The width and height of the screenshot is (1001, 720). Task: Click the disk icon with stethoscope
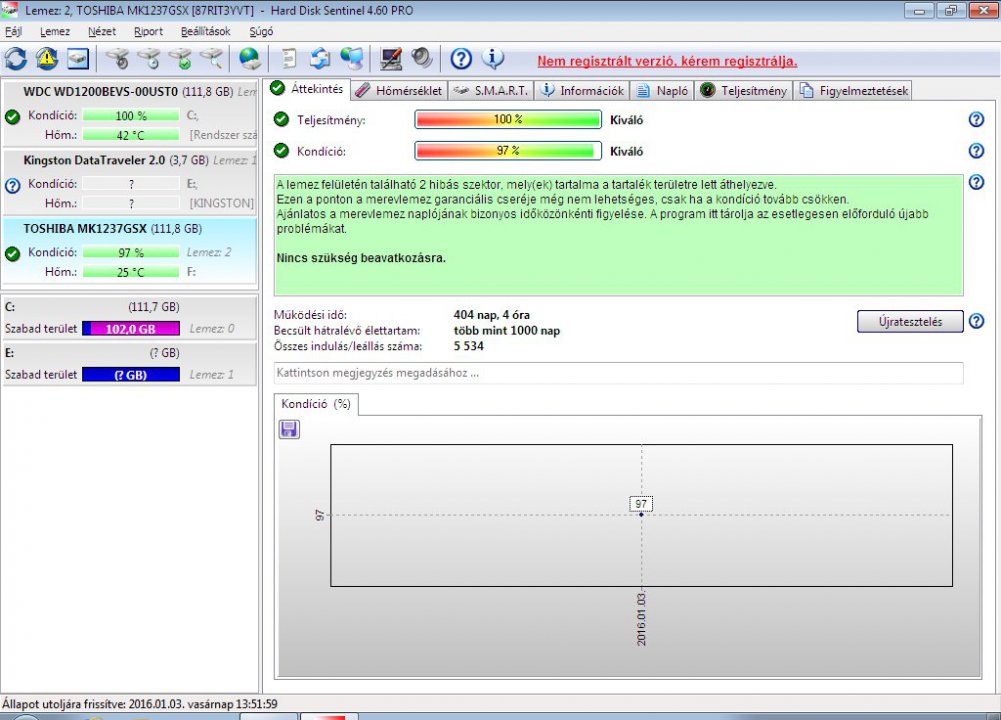tap(117, 59)
